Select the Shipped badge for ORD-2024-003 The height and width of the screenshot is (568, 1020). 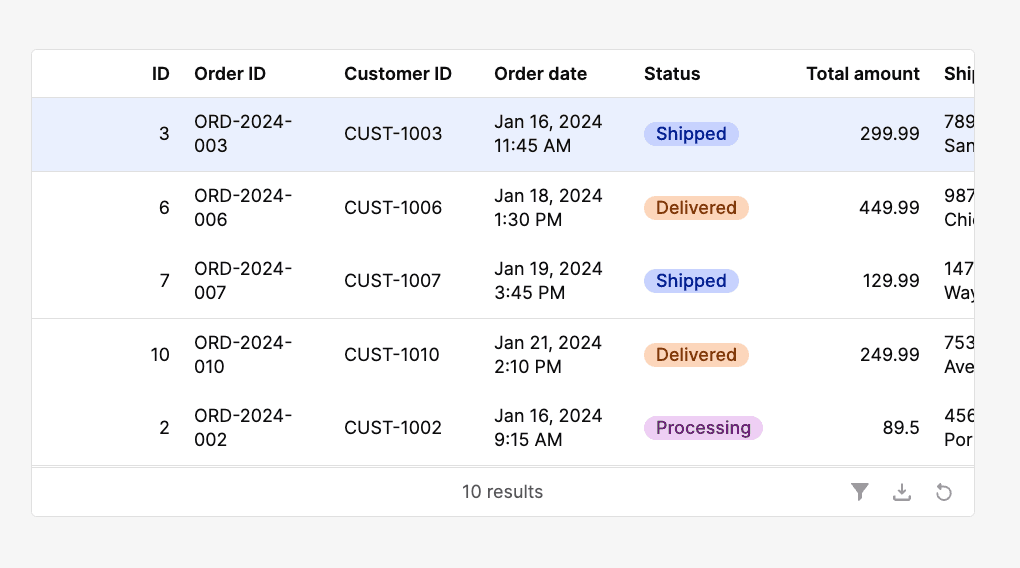pyautogui.click(x=691, y=134)
